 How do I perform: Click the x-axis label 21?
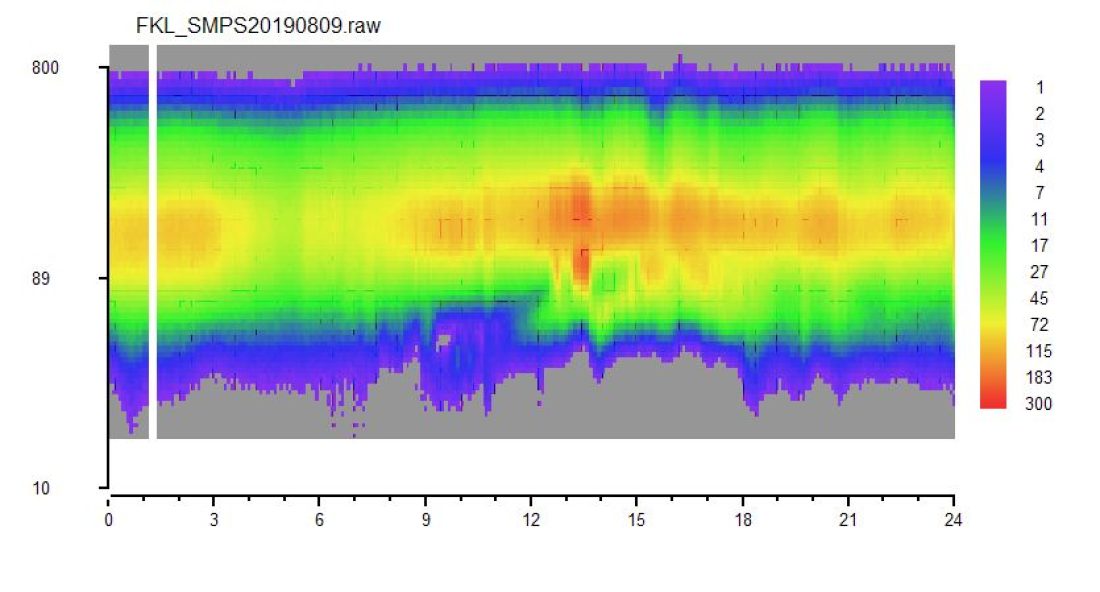(848, 520)
